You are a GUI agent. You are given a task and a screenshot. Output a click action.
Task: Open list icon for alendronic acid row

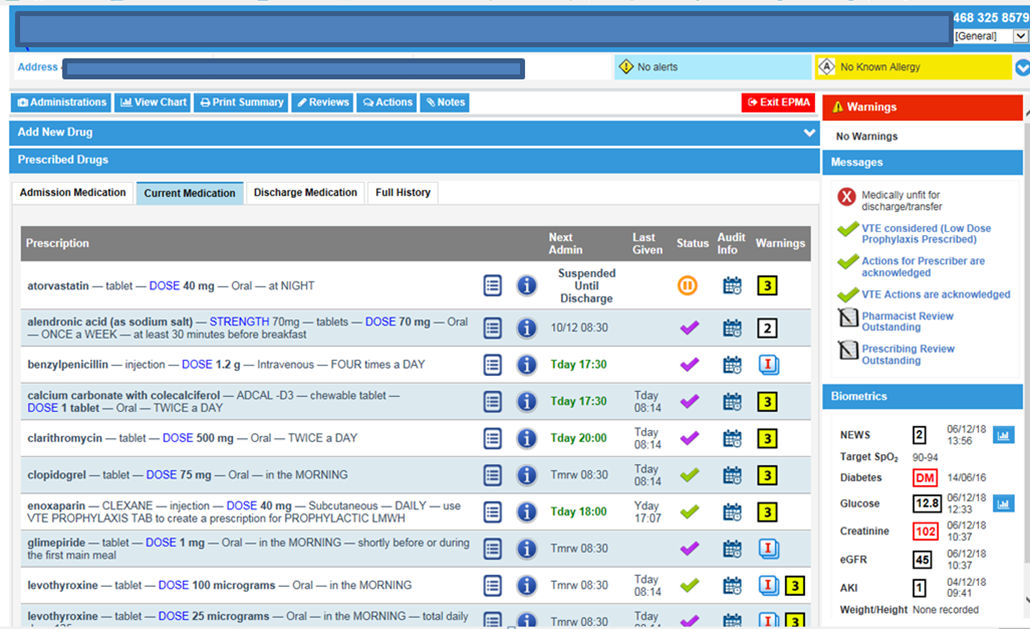[x=493, y=328]
